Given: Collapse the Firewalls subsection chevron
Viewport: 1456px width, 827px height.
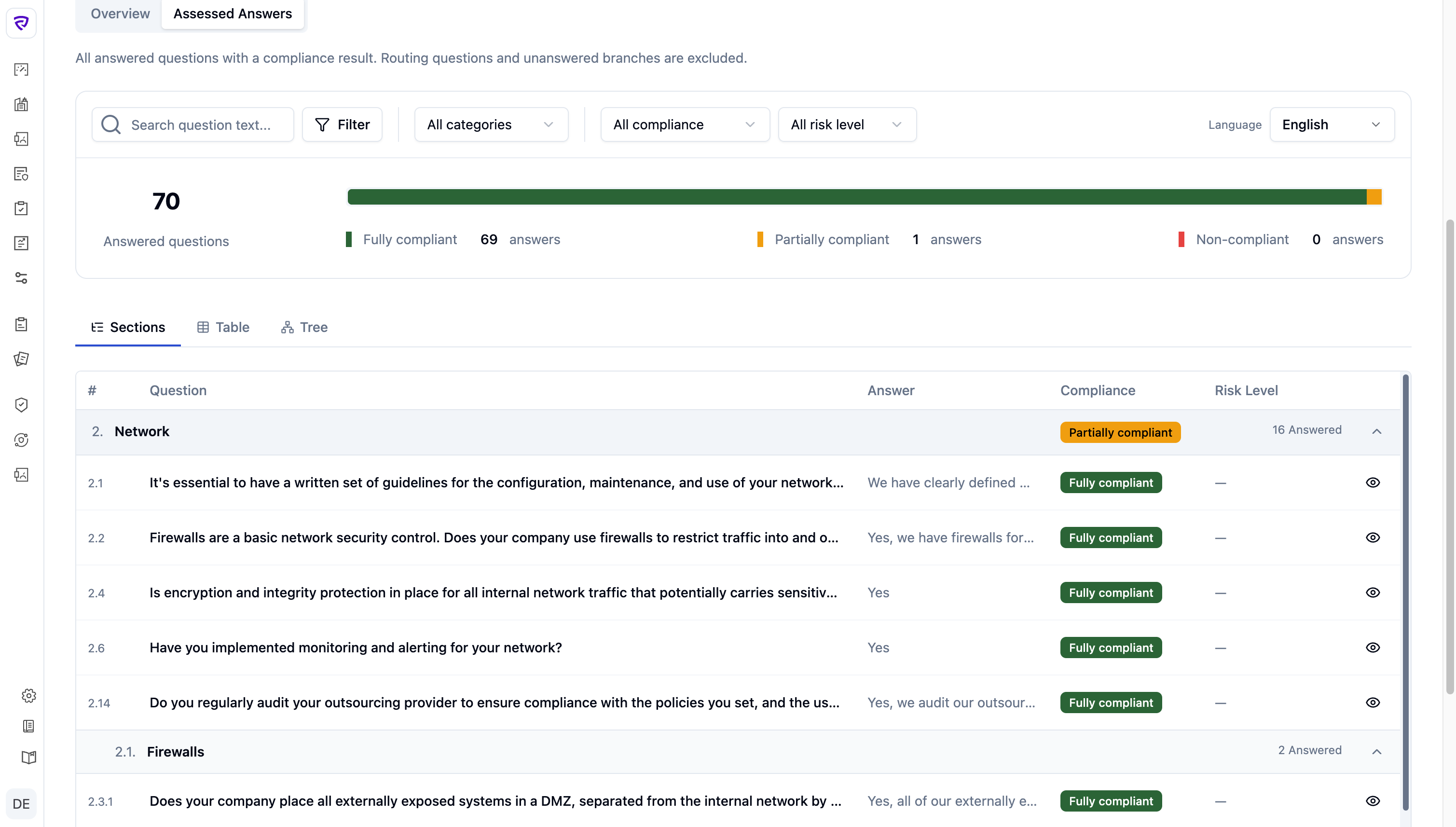Looking at the screenshot, I should coord(1376,752).
